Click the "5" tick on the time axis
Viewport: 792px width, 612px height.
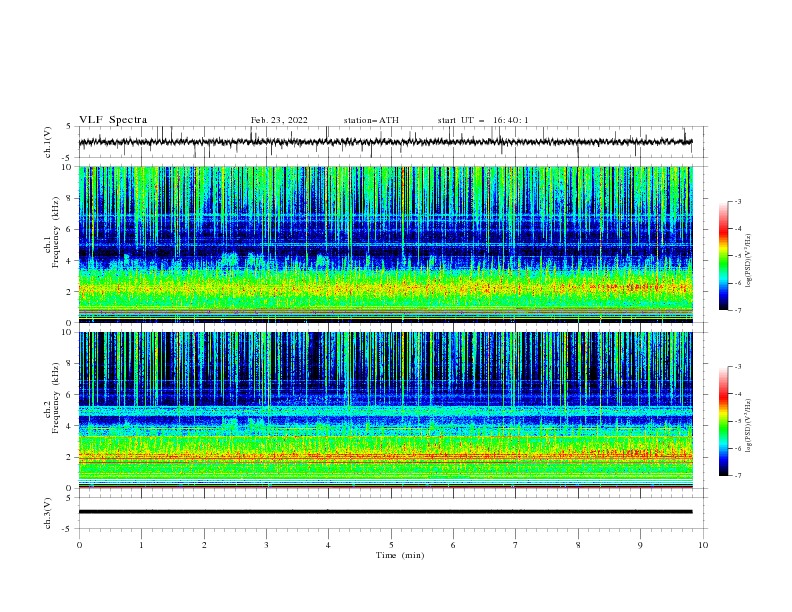tap(391, 545)
